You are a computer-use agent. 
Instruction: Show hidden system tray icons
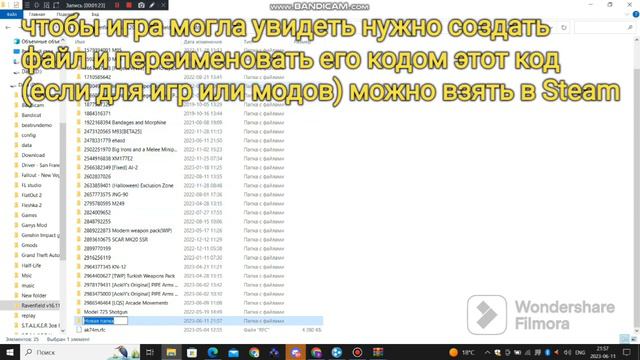click(x=487, y=352)
